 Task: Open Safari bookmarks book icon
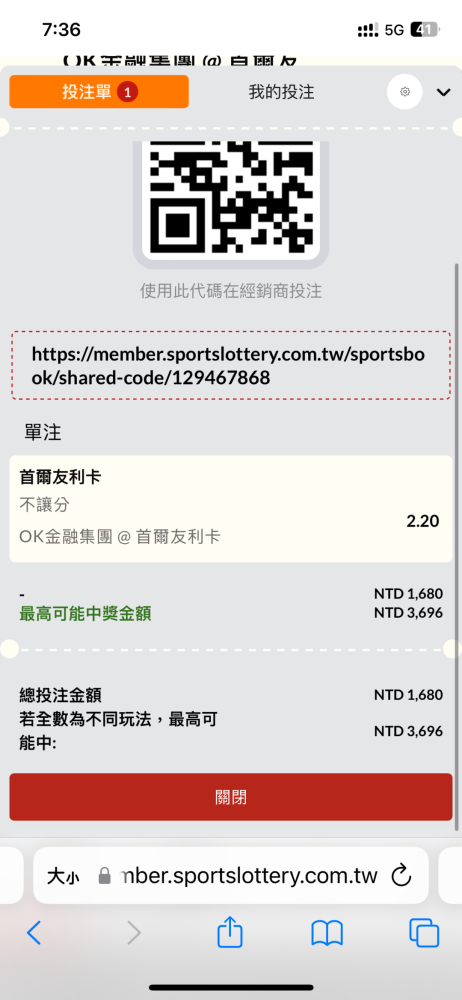point(327,934)
